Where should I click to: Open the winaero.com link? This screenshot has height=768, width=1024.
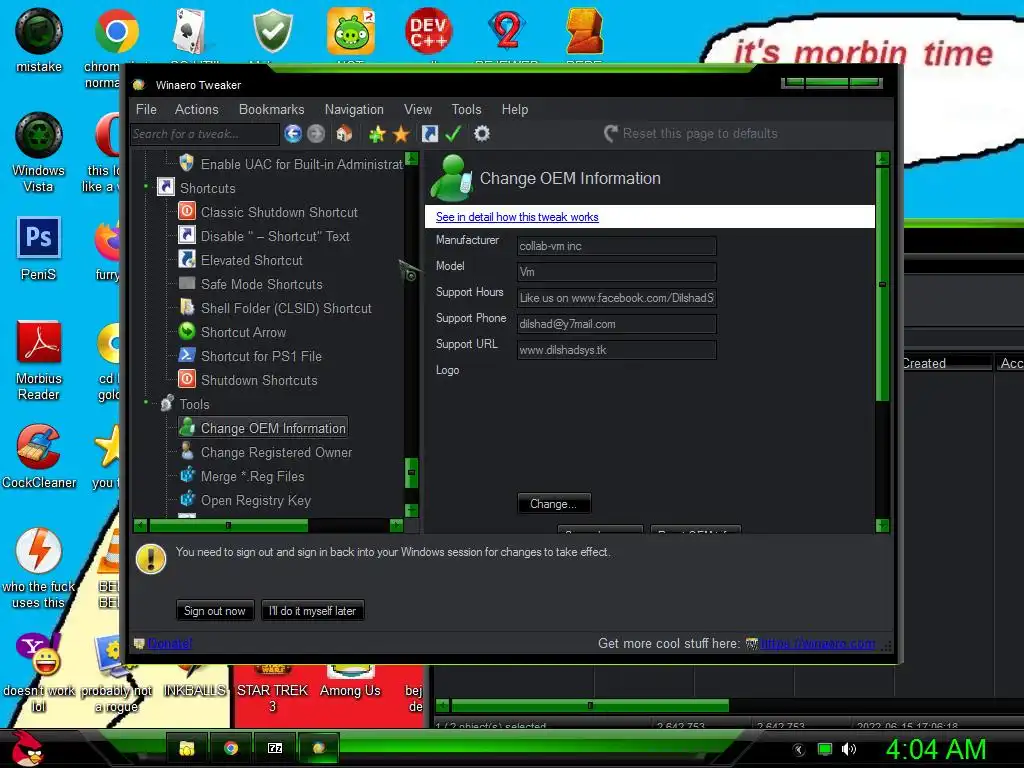click(x=818, y=643)
